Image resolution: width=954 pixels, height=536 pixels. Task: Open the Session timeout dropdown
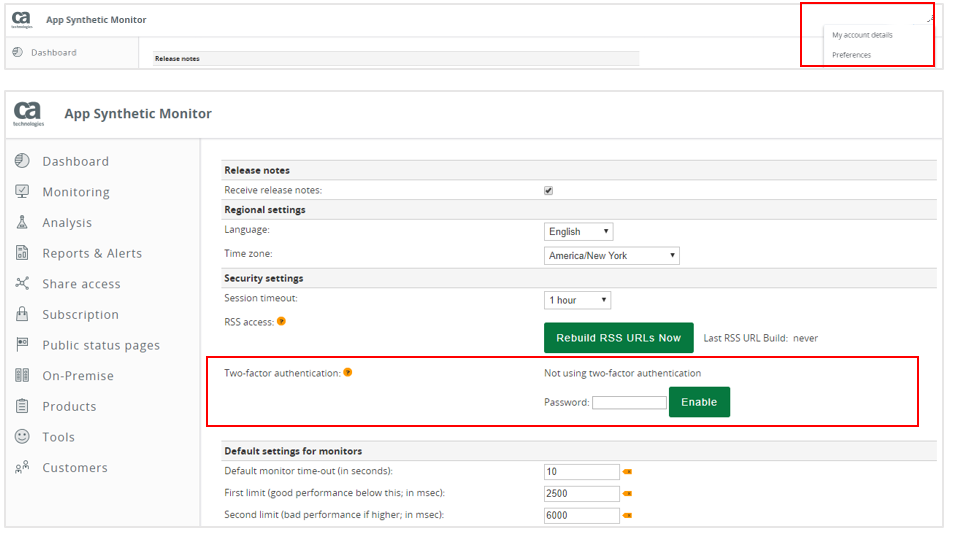click(x=577, y=300)
